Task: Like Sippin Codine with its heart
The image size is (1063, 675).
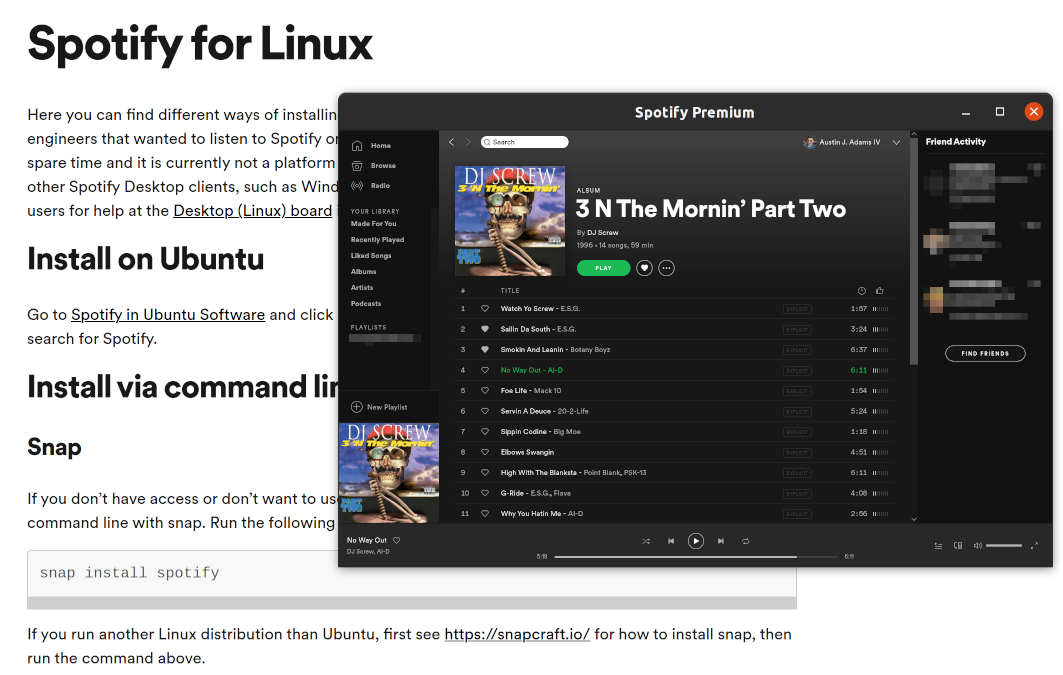Action: coord(485,431)
